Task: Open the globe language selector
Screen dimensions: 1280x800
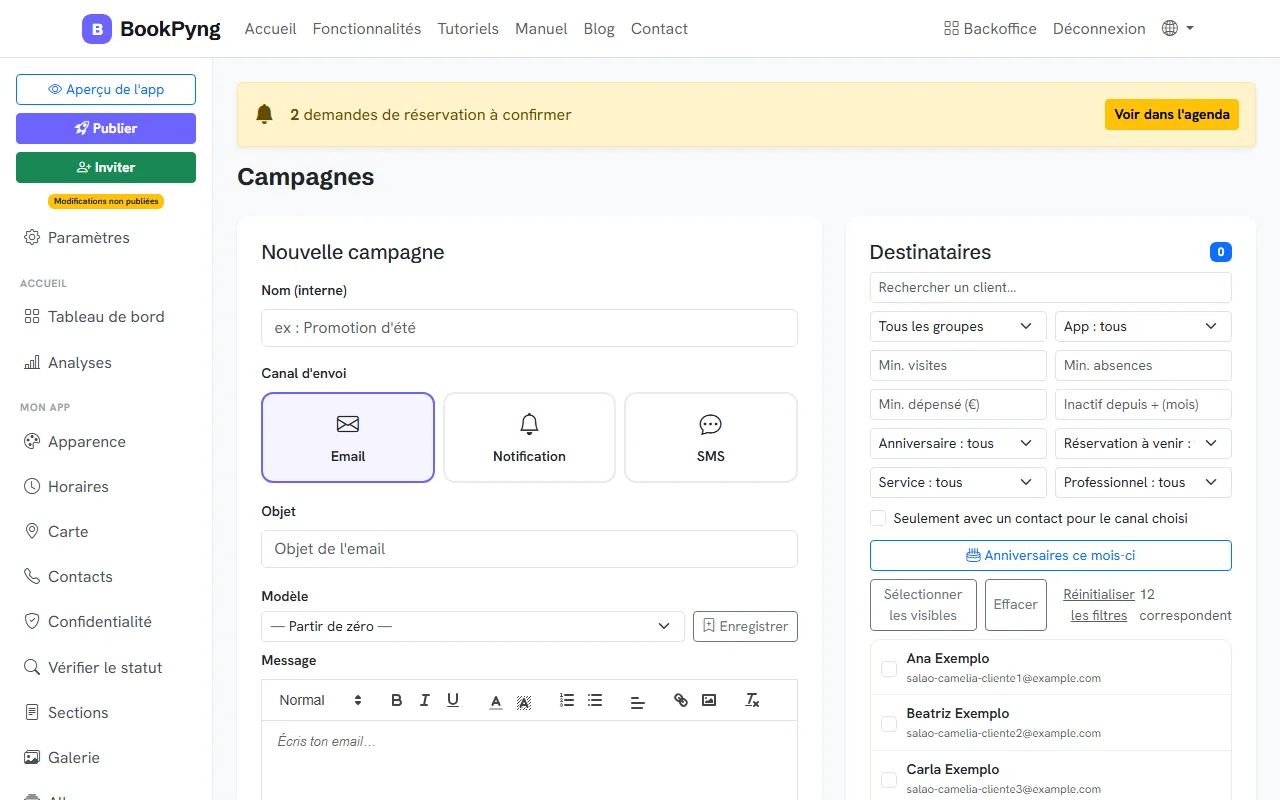Action: 1178,28
